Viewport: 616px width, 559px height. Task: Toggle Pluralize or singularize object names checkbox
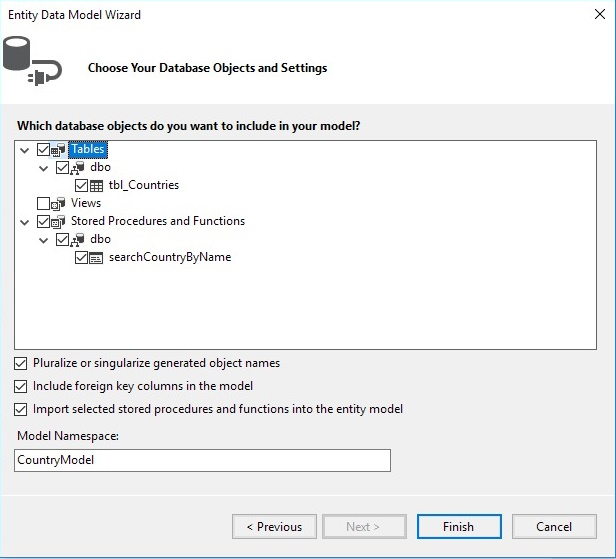[x=22, y=363]
